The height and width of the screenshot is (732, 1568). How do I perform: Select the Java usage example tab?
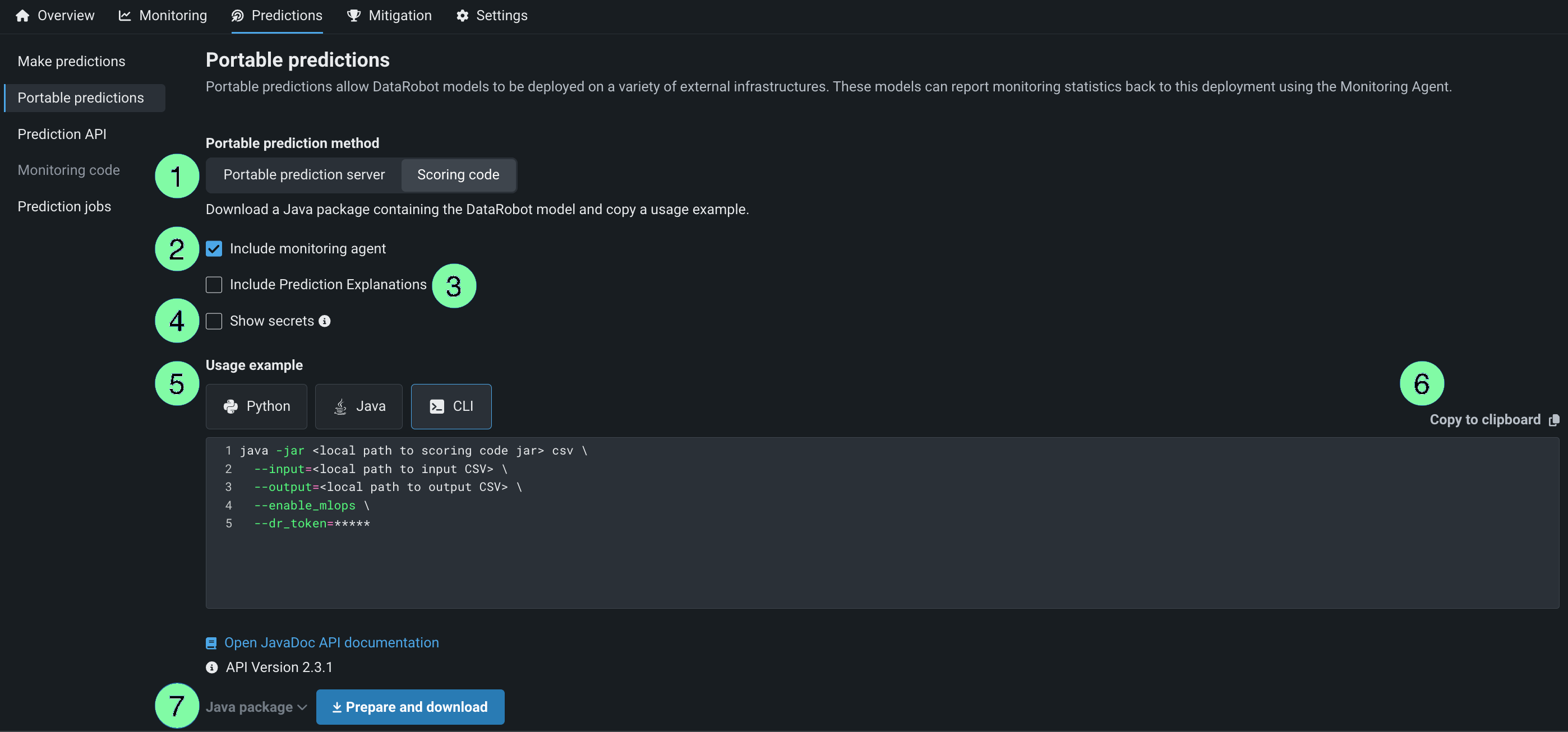point(358,406)
